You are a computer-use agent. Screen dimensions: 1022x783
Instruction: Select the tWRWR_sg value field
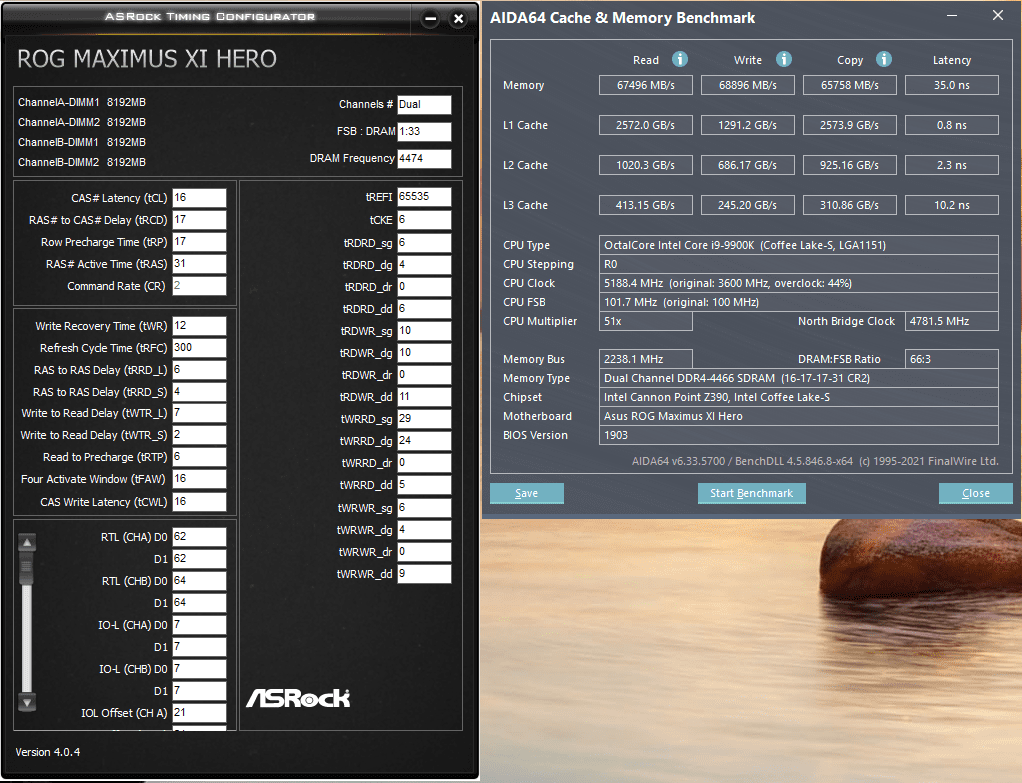[424, 508]
